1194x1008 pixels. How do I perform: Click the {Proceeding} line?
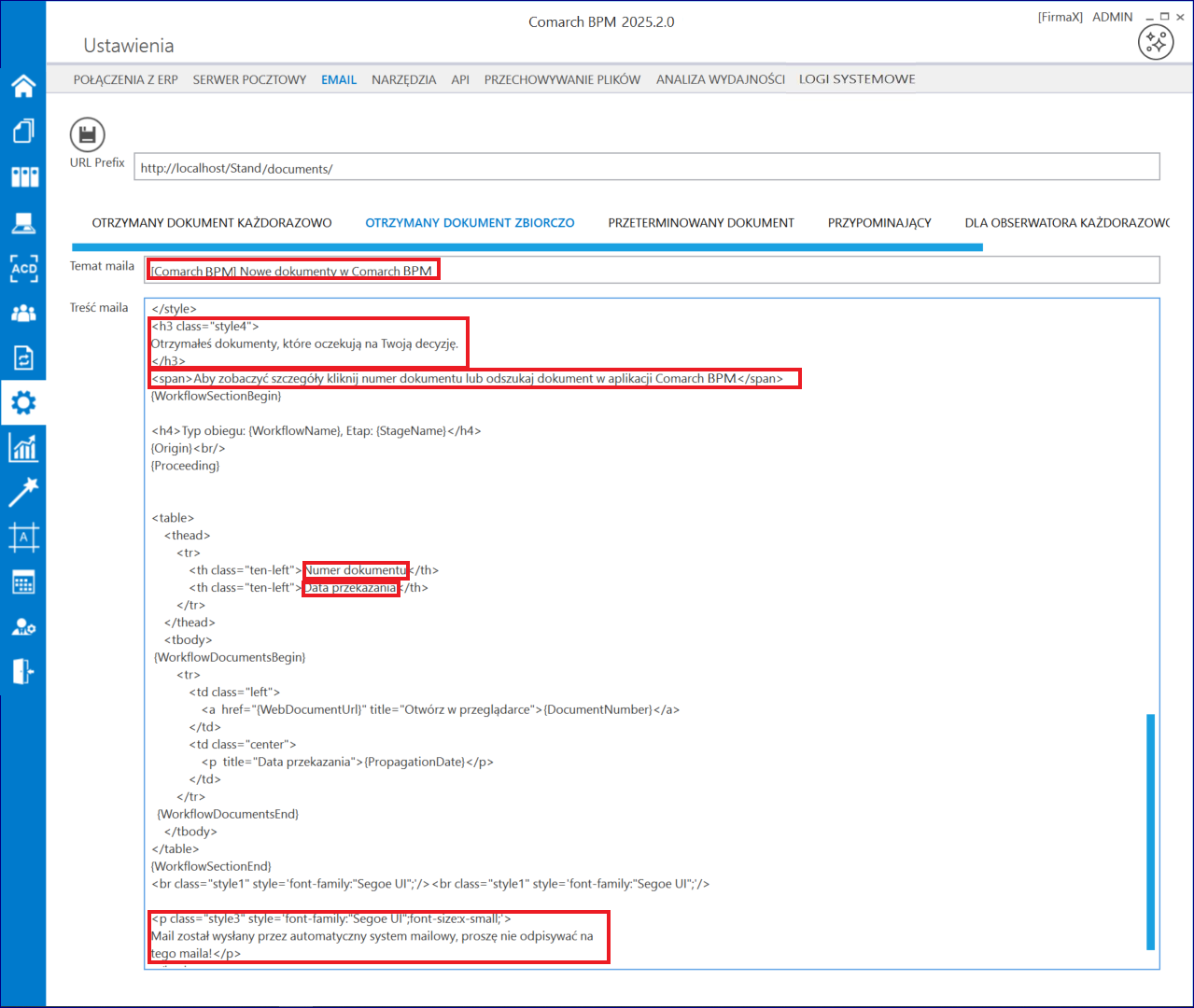[186, 466]
